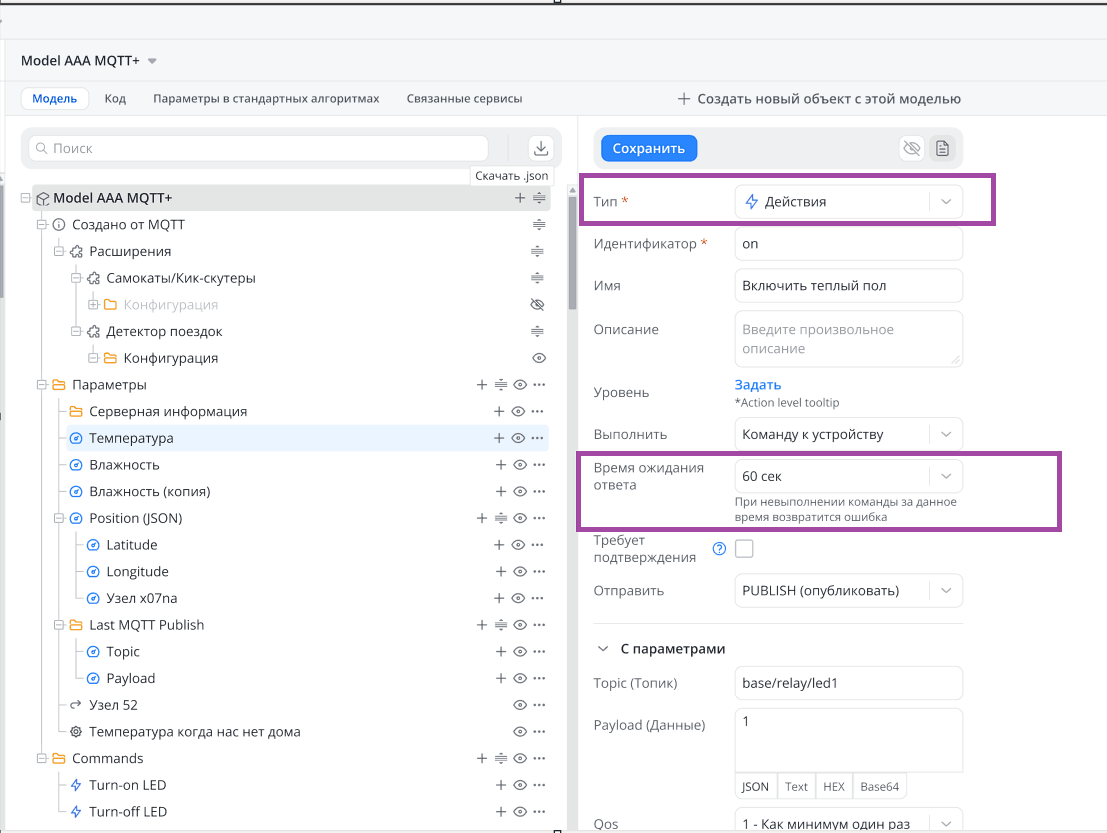The image size is (1107, 833).
Task: Click the Задать link
Action: 757,385
